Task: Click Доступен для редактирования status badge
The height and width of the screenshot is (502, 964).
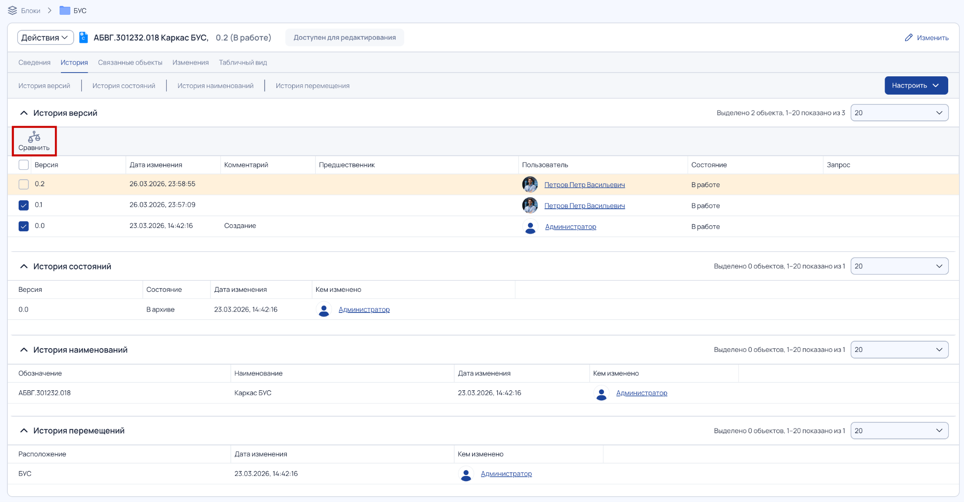Action: pos(344,37)
